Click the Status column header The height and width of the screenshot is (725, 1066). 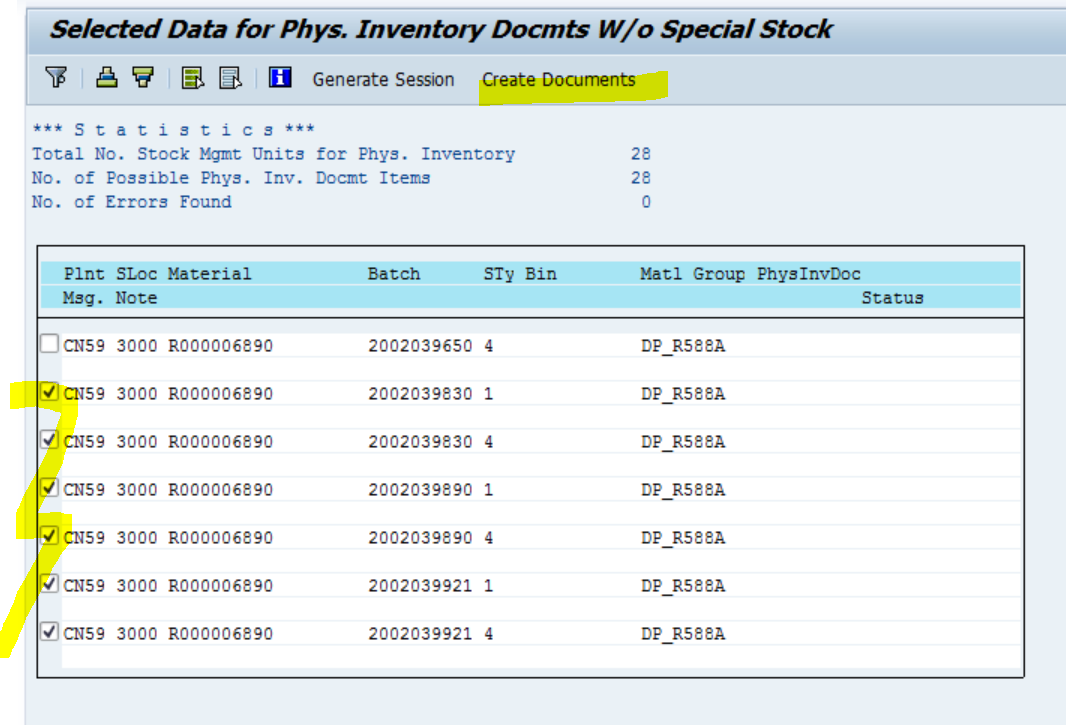(892, 297)
